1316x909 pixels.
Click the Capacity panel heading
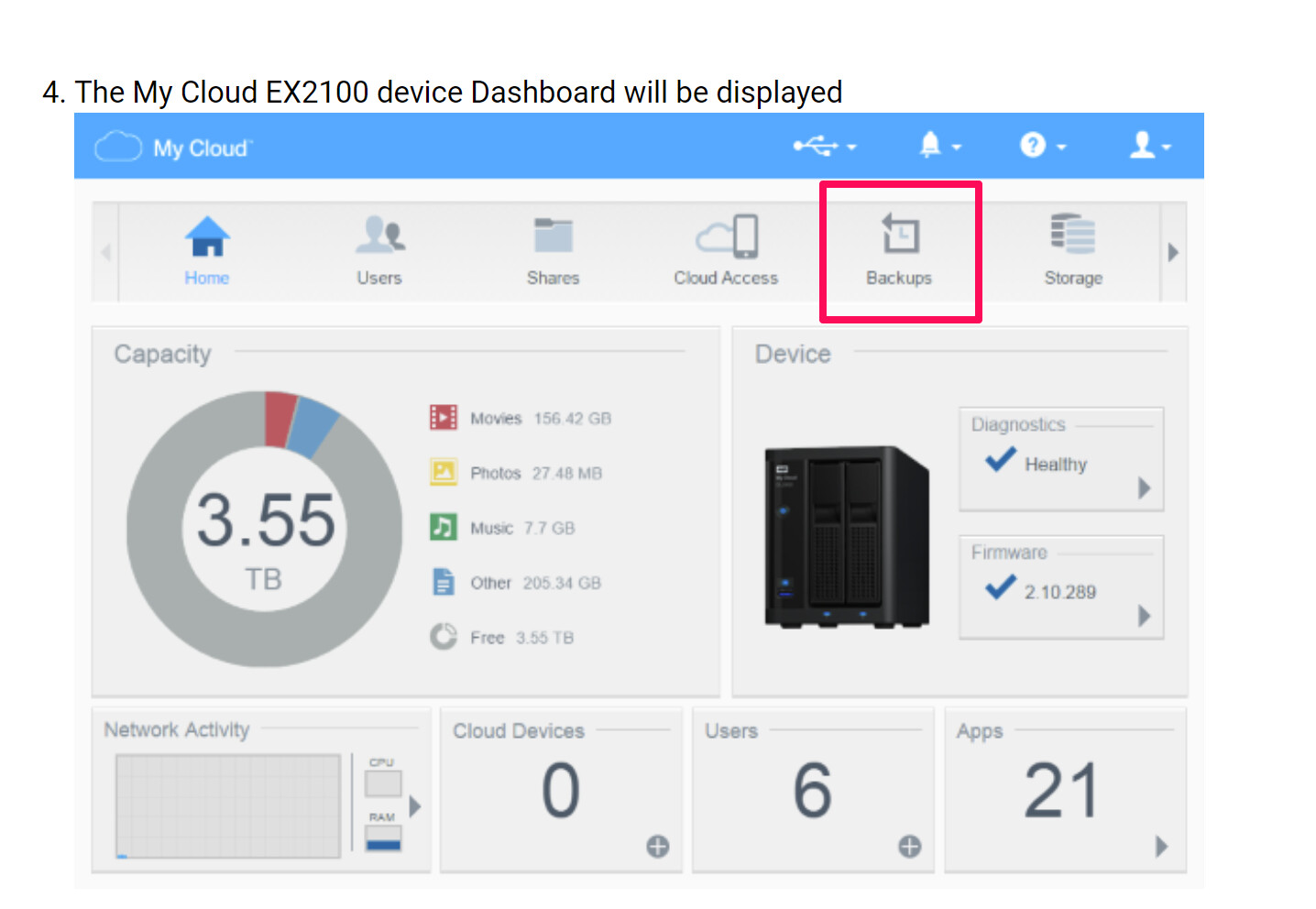click(162, 355)
